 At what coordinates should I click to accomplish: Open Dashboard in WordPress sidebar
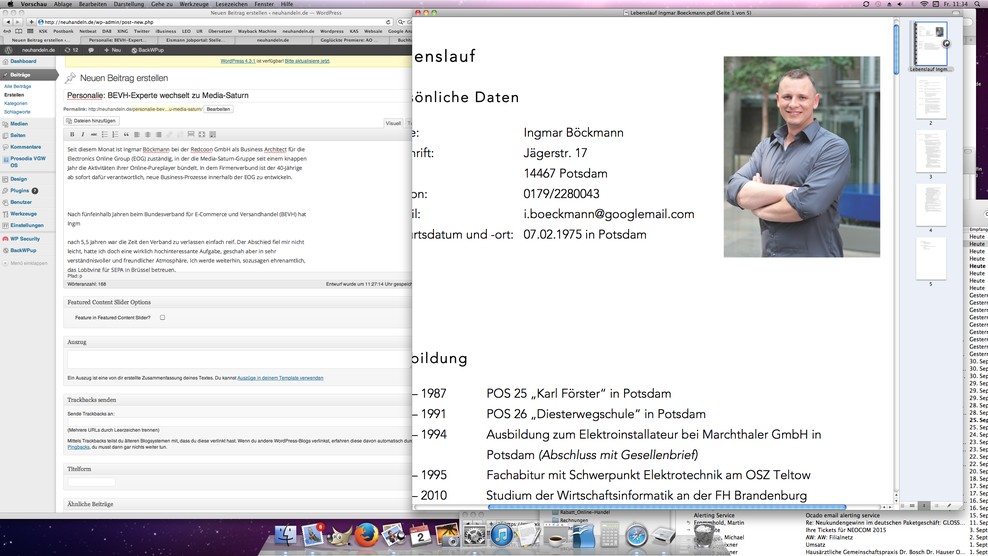[x=23, y=61]
